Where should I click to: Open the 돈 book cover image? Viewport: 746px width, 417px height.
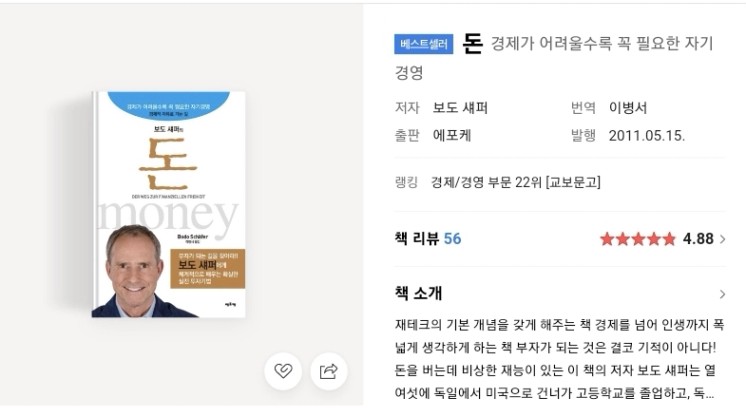click(168, 204)
